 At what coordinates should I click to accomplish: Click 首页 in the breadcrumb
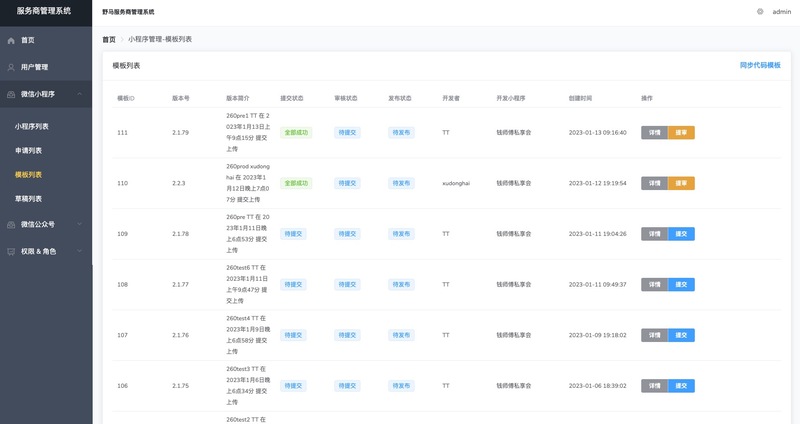[109, 39]
